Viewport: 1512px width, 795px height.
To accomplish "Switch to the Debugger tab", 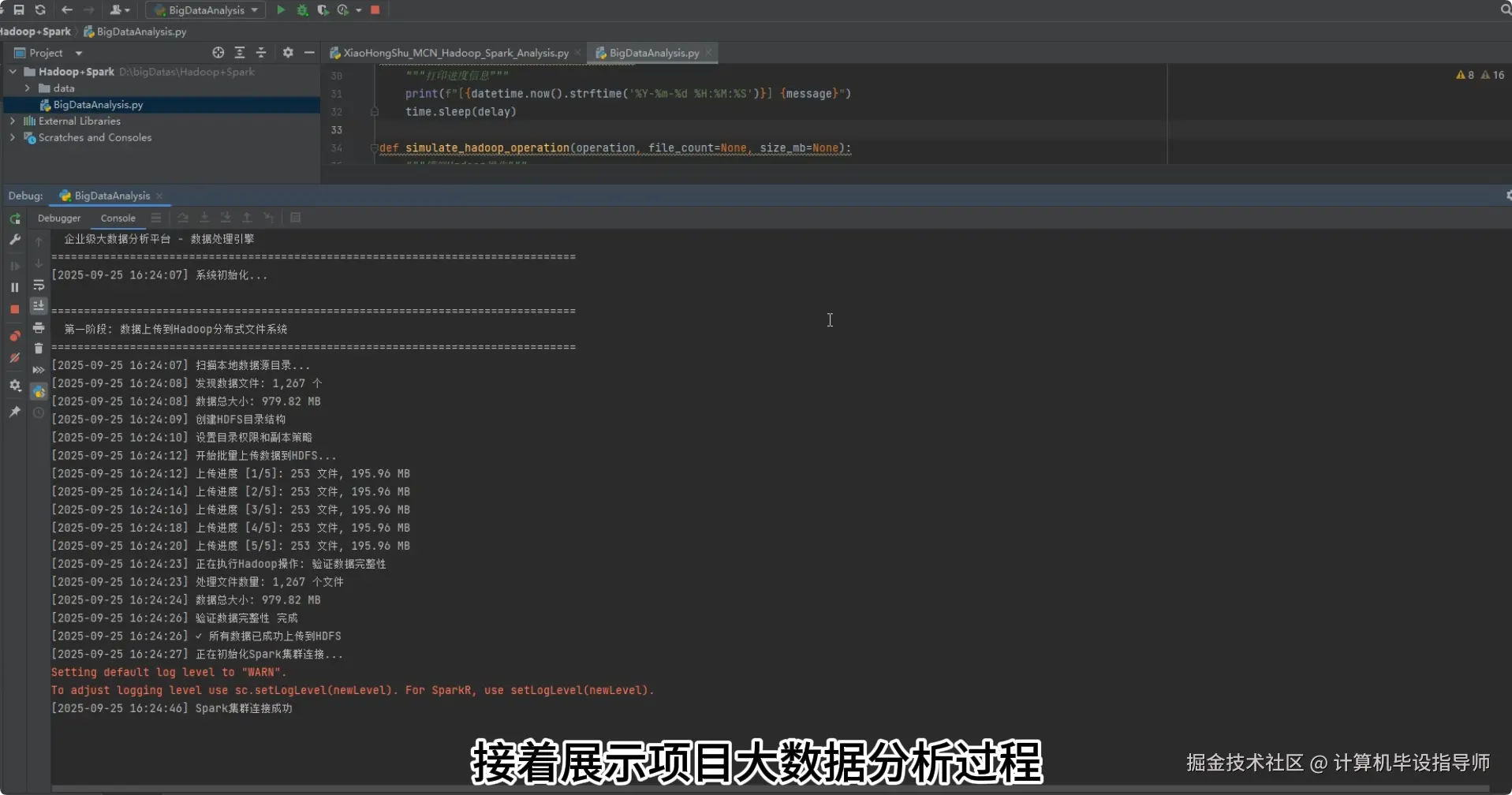I will click(x=59, y=218).
